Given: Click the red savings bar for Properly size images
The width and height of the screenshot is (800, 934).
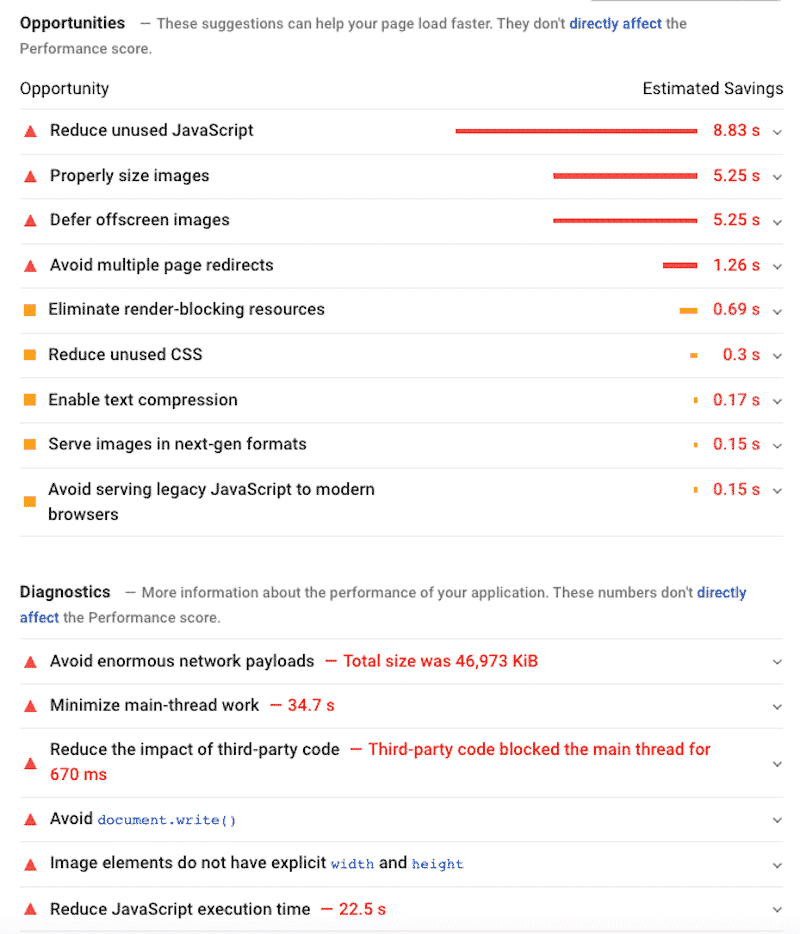Looking at the screenshot, I should [x=625, y=176].
